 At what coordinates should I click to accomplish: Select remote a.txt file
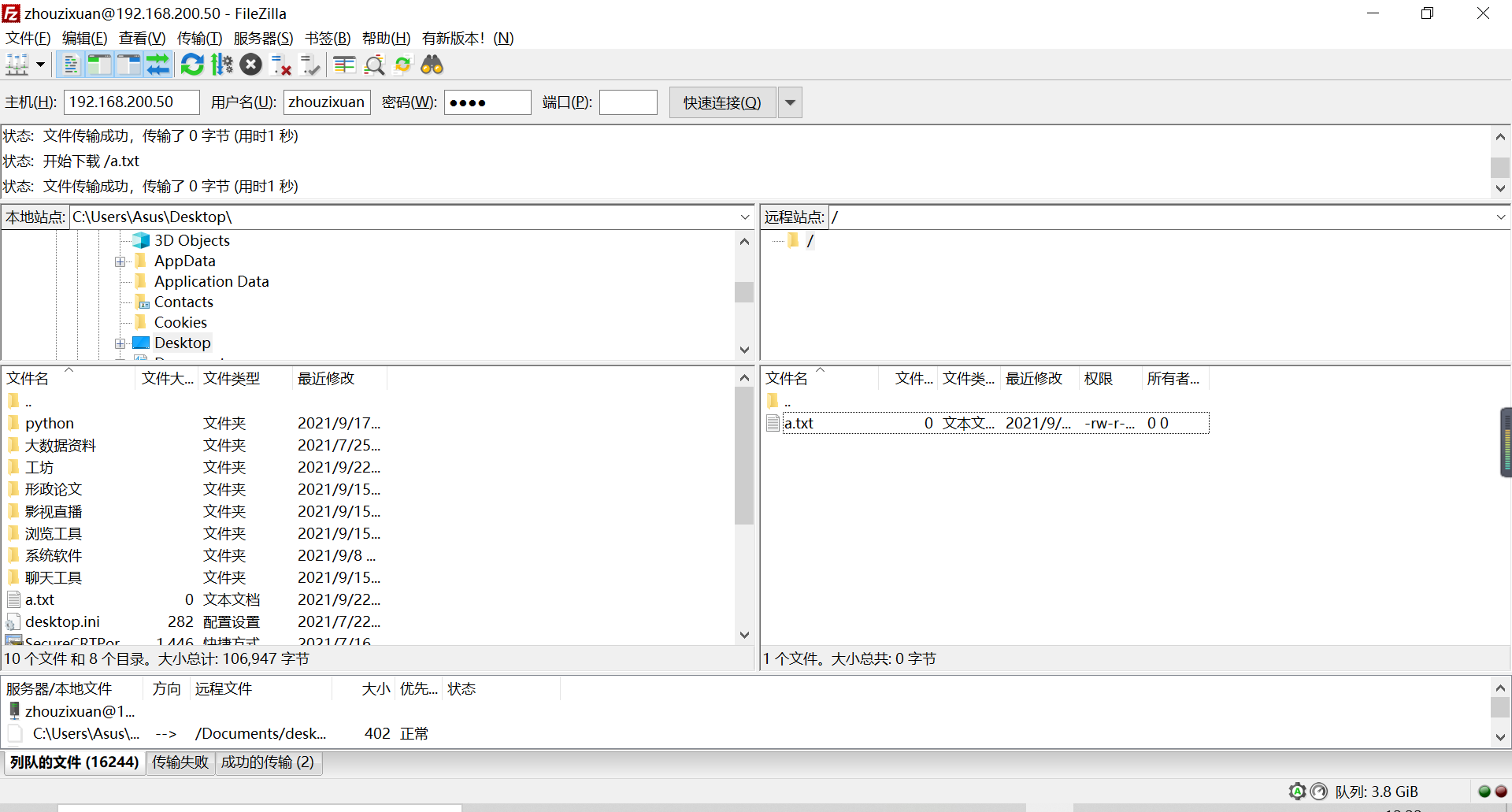click(988, 423)
